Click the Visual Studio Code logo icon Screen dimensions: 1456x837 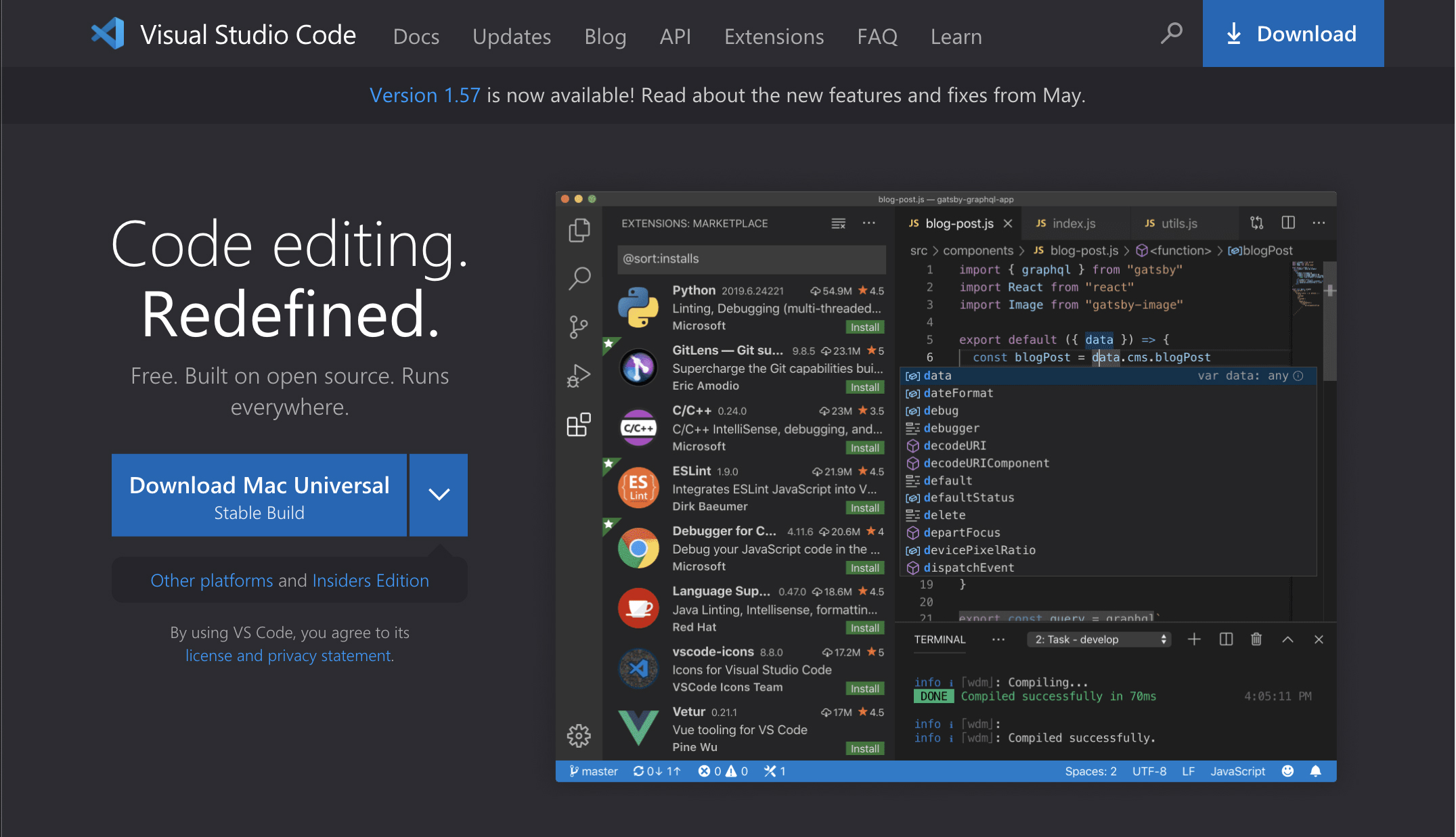tap(108, 33)
